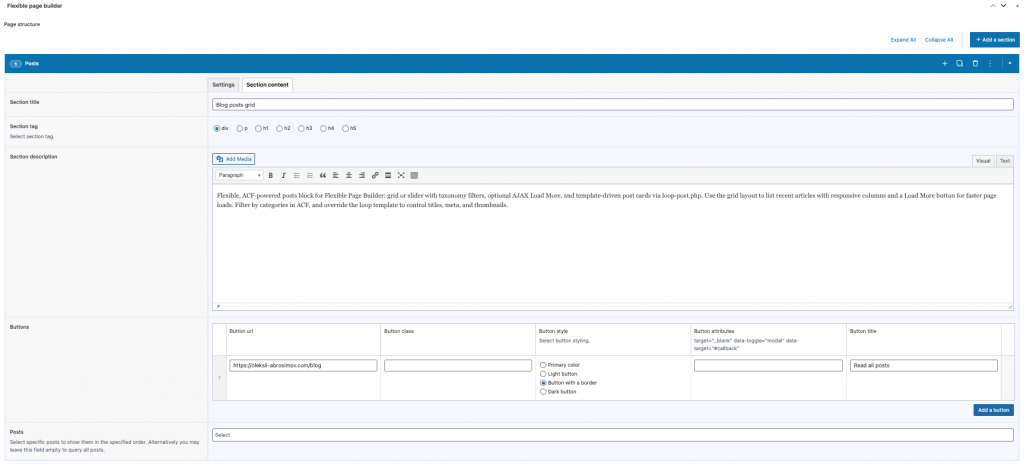This screenshot has width=1024, height=467.
Task: Choose h1 as section tag
Action: (259, 129)
